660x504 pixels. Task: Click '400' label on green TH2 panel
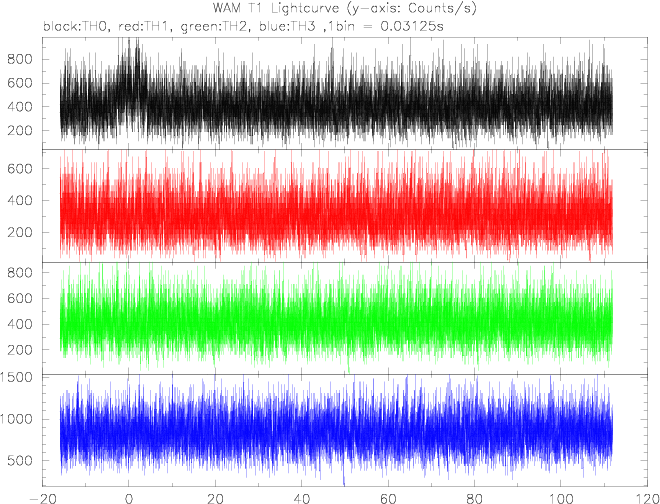pos(21,324)
